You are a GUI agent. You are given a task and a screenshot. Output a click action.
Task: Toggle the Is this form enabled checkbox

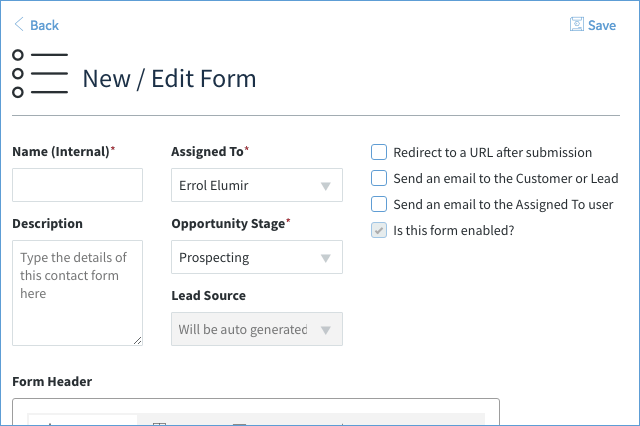379,230
